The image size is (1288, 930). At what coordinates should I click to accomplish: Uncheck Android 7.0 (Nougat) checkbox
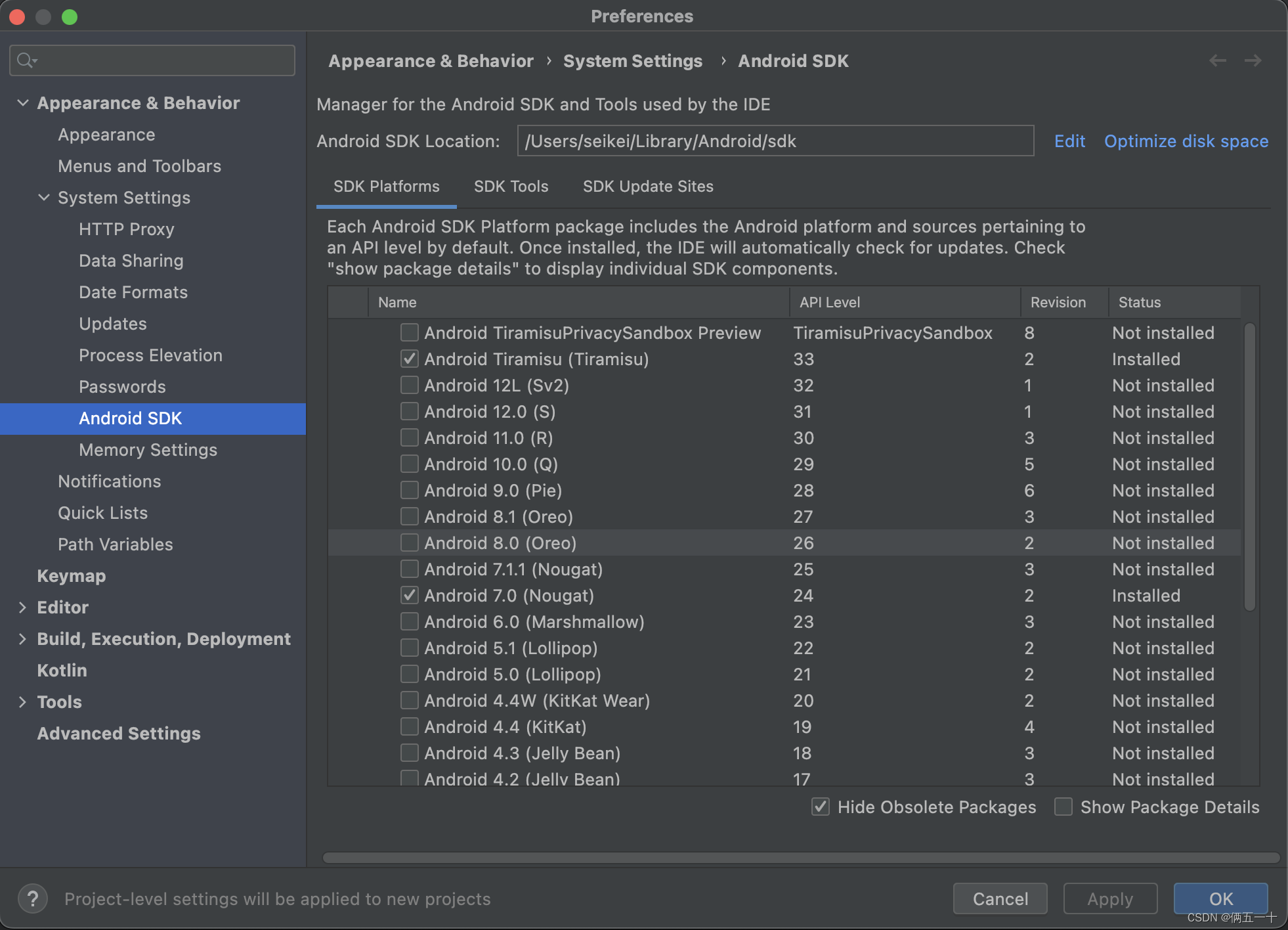tap(410, 595)
